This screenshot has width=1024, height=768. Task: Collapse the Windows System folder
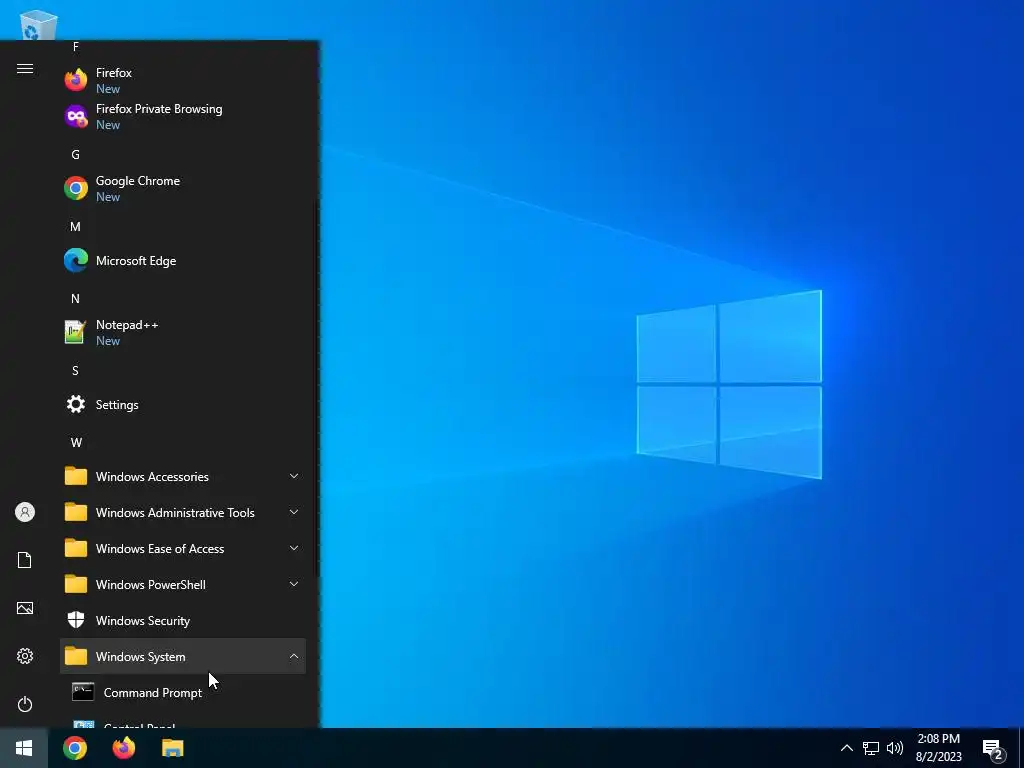coord(183,656)
